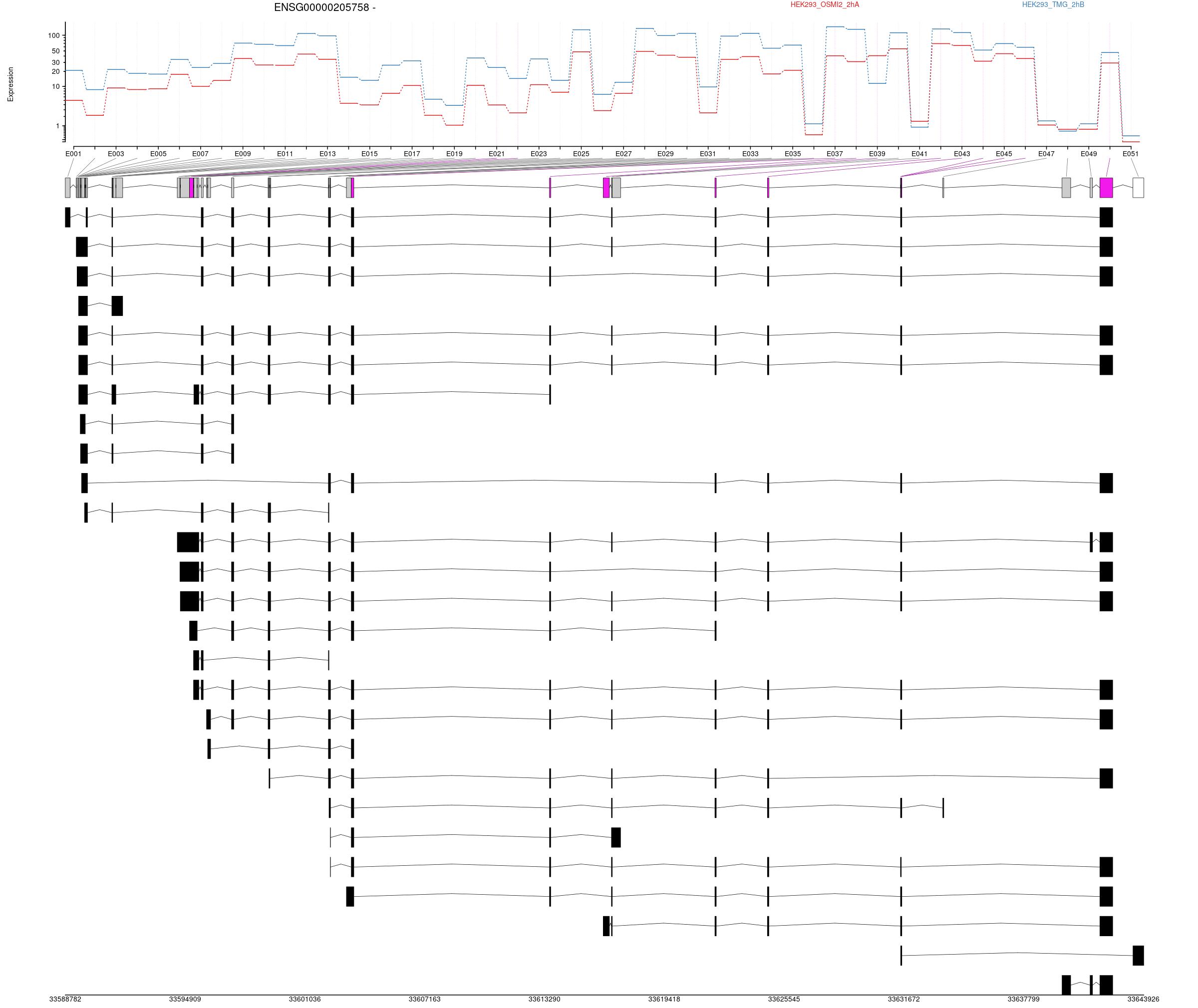The width and height of the screenshot is (1198, 1008).
Task: Select exon label E023
Action: [539, 154]
